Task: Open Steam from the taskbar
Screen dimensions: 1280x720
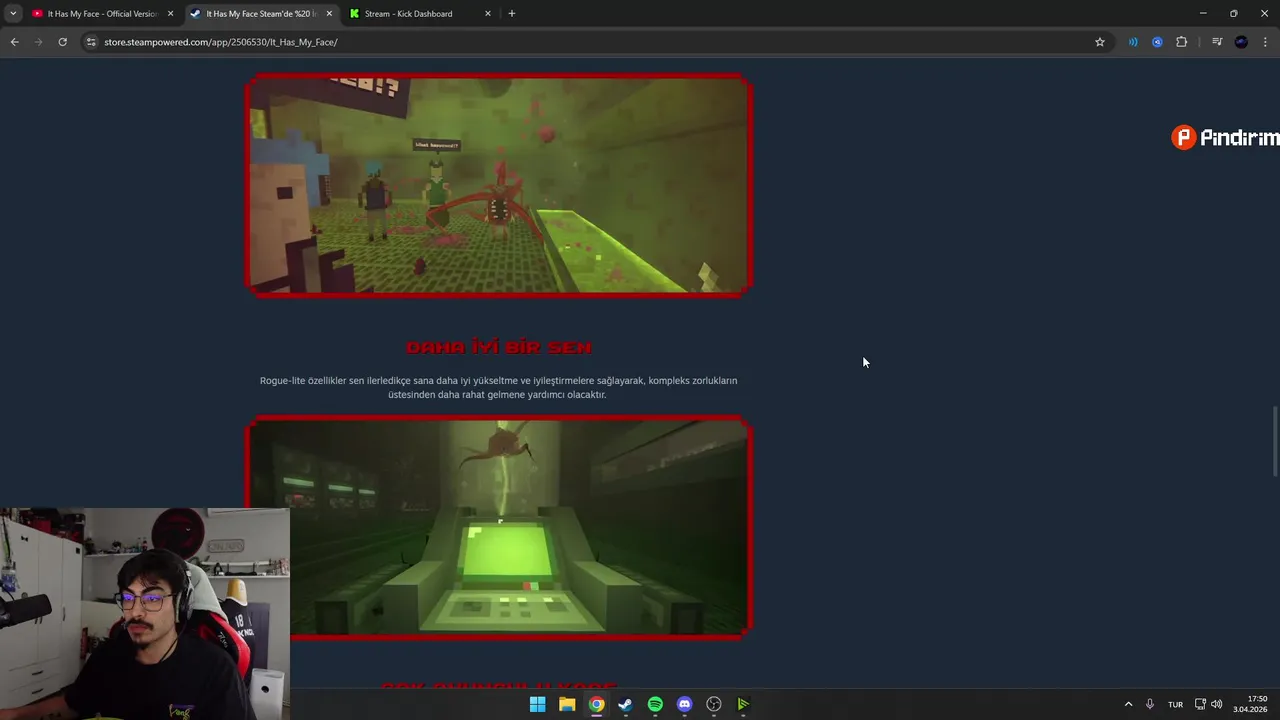Action: point(625,704)
